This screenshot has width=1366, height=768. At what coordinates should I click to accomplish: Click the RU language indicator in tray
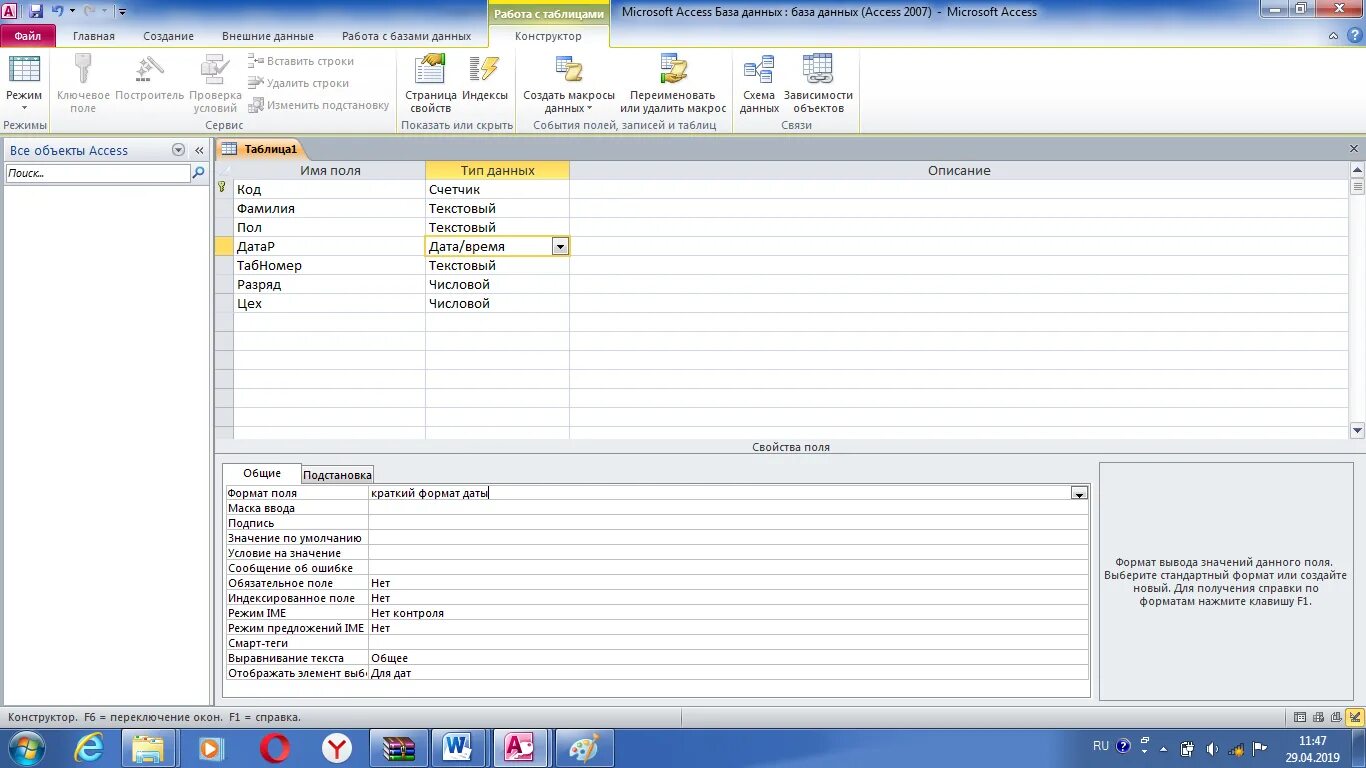coord(1101,746)
